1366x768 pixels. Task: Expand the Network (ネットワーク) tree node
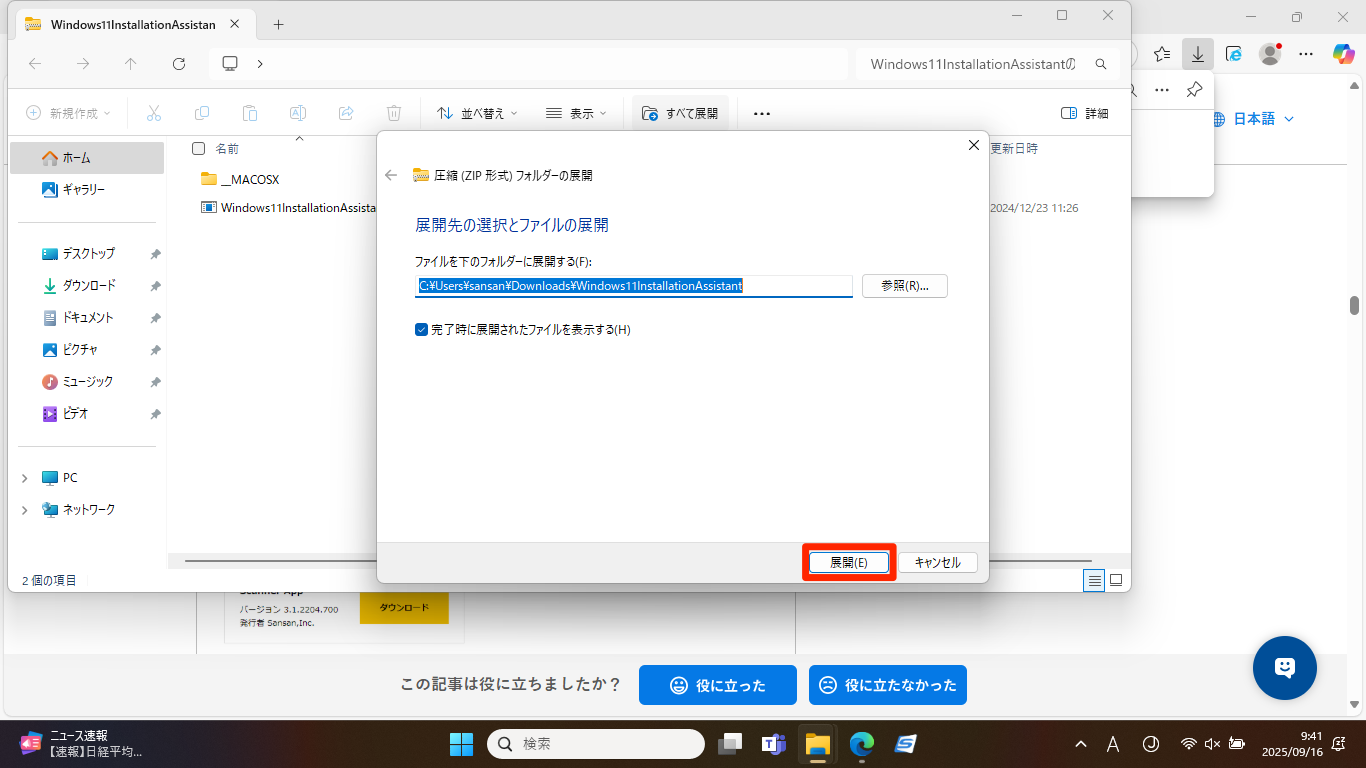point(25,510)
